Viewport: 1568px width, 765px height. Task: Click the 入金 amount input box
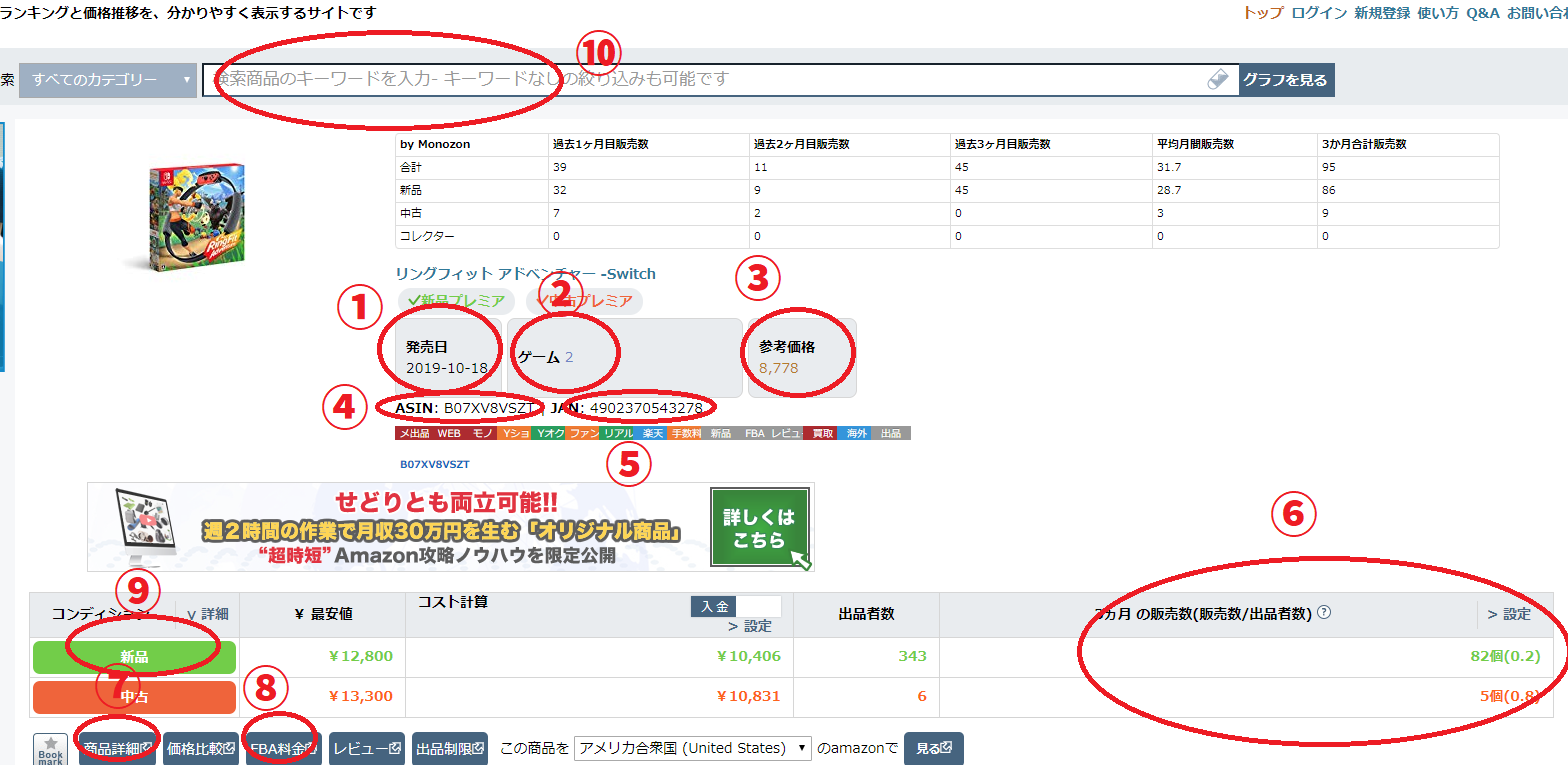[758, 606]
